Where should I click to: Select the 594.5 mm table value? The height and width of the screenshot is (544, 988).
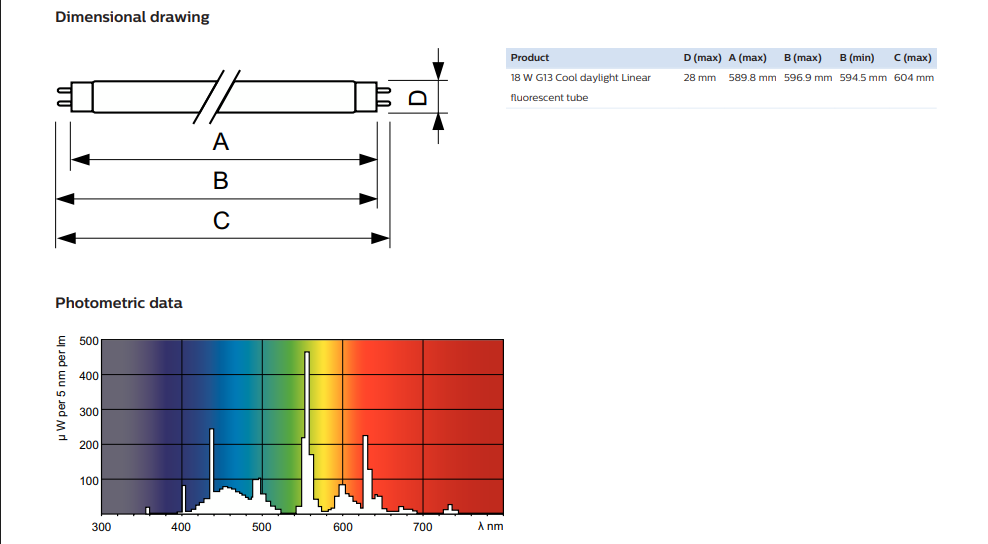click(862, 78)
